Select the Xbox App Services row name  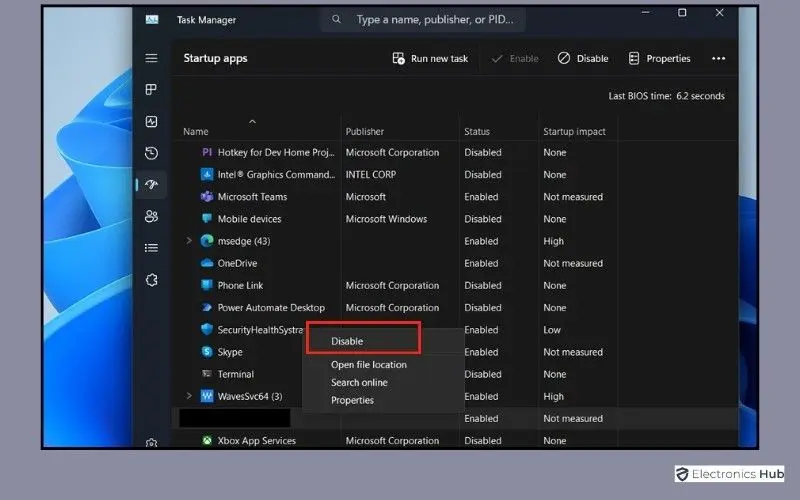(257, 441)
